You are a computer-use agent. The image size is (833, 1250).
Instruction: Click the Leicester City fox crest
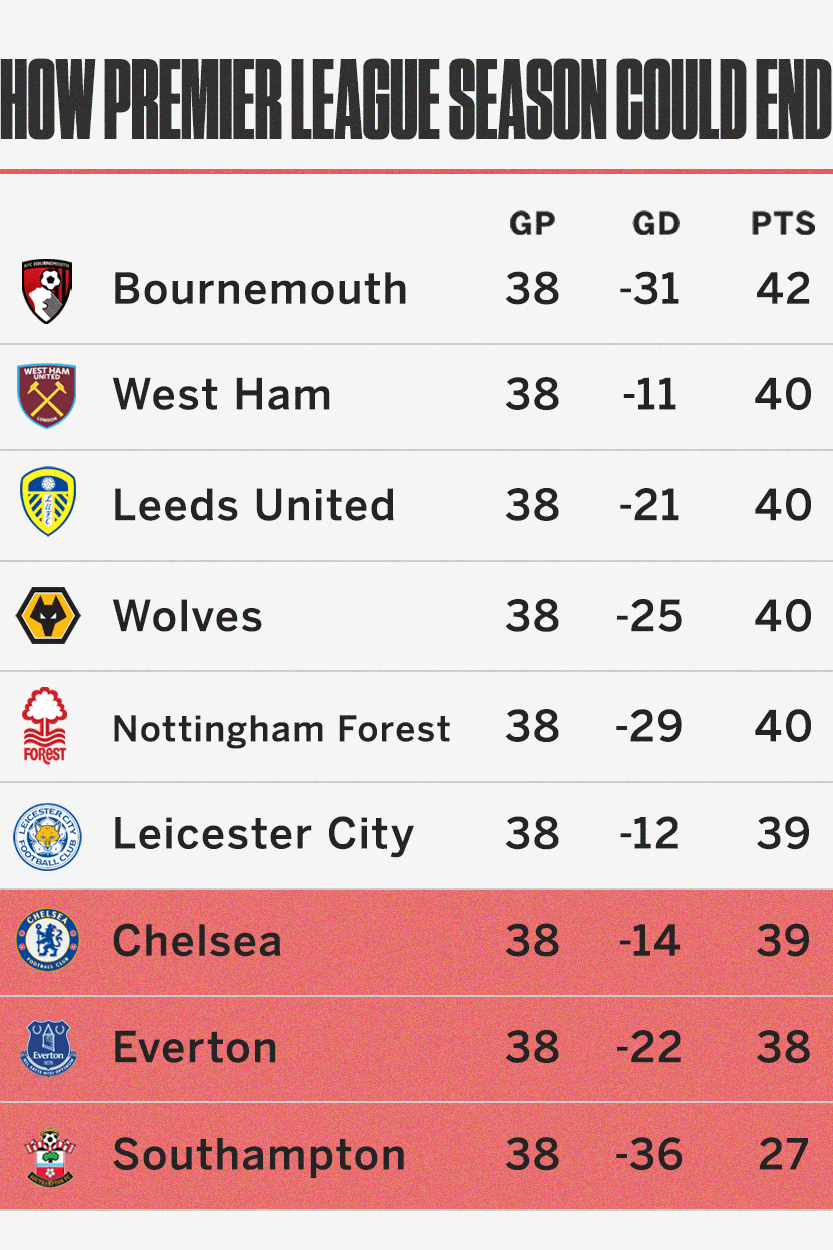(x=47, y=836)
